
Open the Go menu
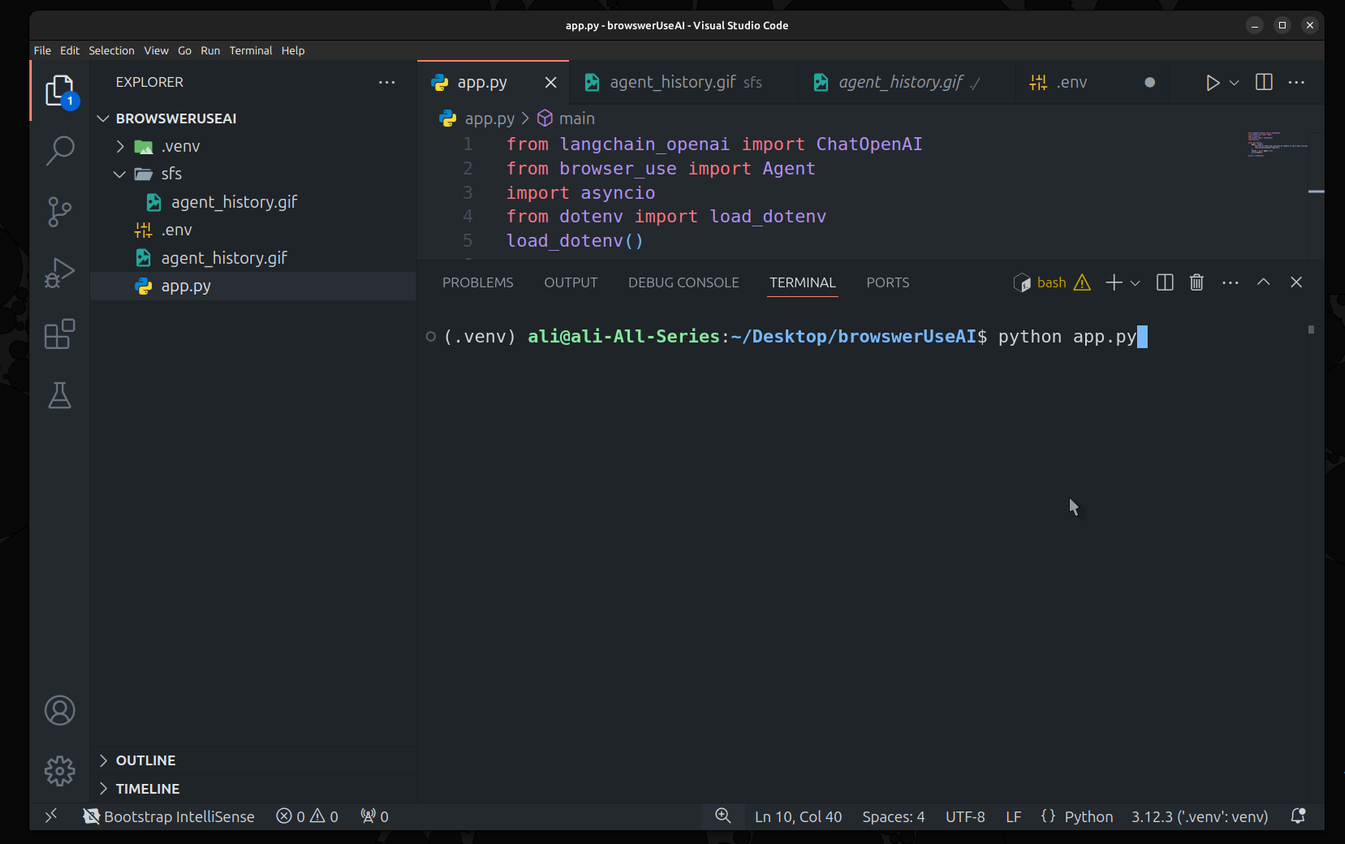185,50
